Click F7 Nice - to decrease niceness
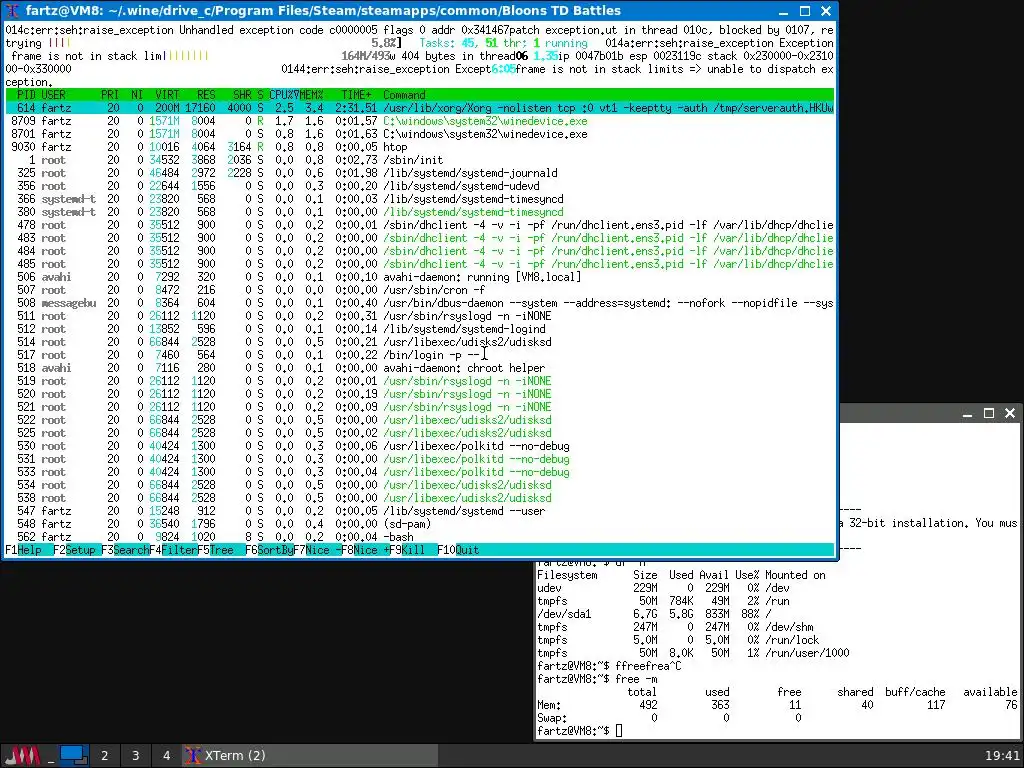1024x768 pixels. point(317,550)
